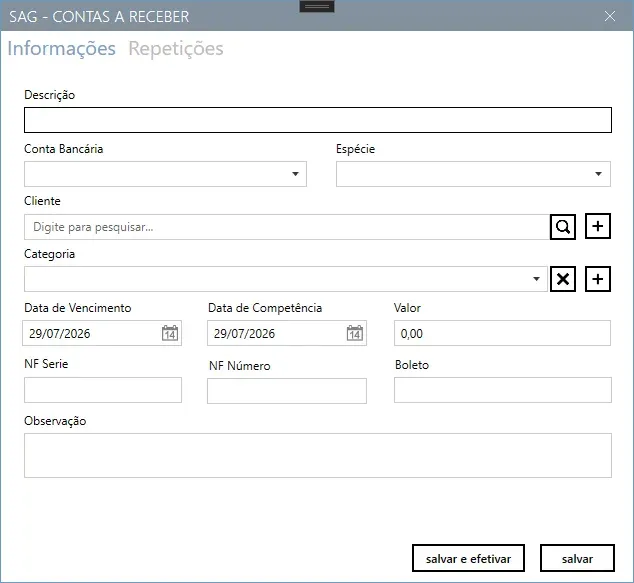Click the salvar e efetivar button
634x583 pixels.
pos(468,558)
